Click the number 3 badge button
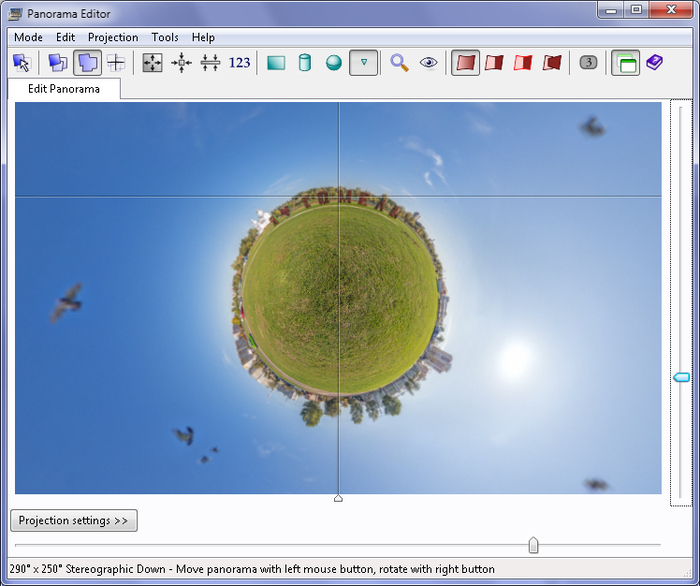This screenshot has width=700, height=586. pyautogui.click(x=589, y=63)
